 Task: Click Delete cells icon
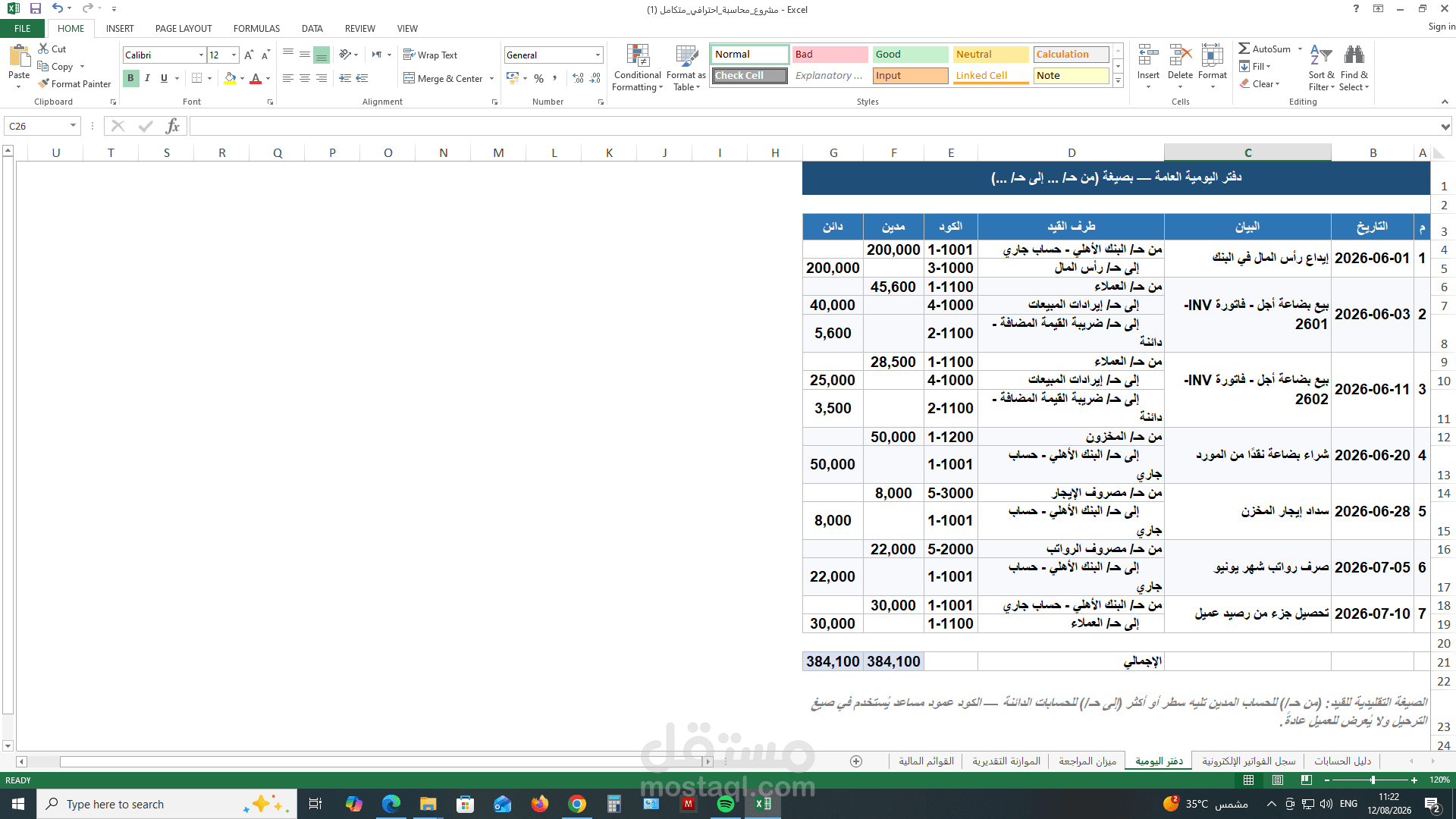[x=1180, y=56]
